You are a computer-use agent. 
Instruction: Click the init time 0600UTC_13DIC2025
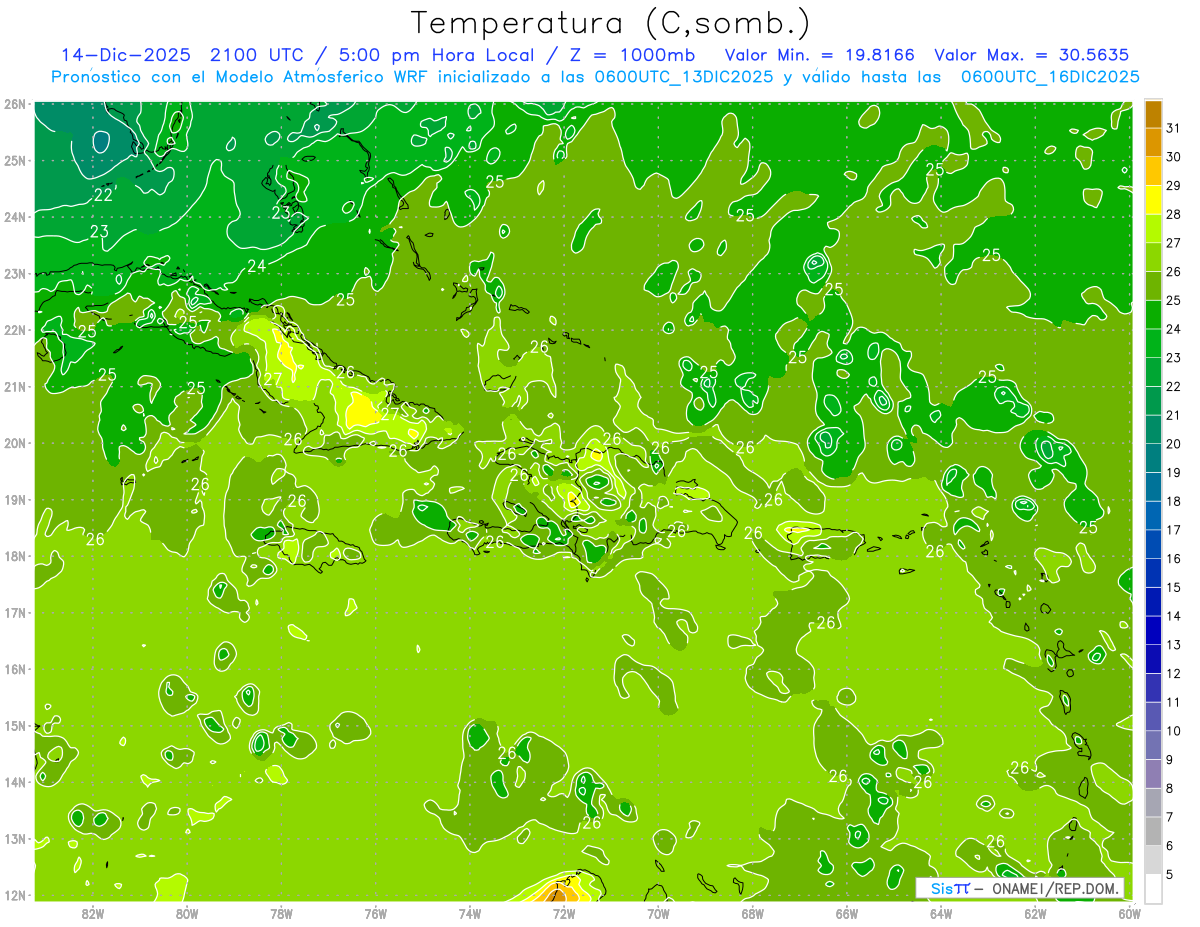coord(684,77)
